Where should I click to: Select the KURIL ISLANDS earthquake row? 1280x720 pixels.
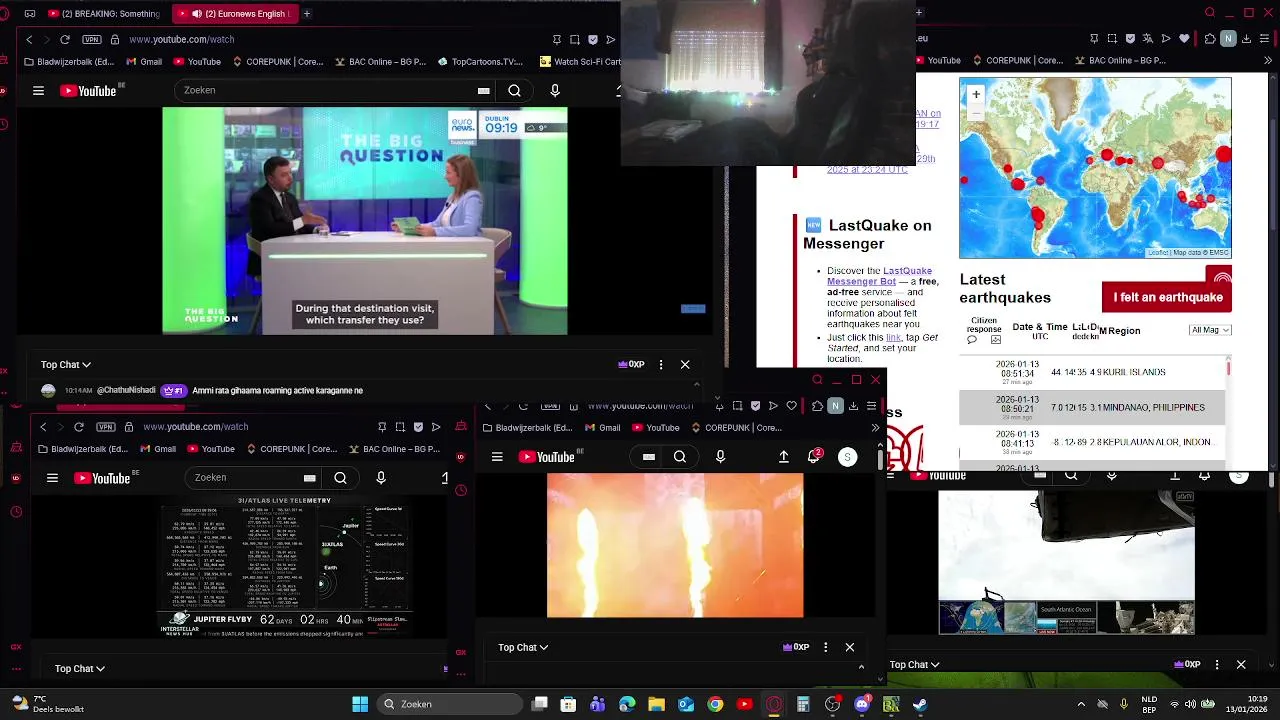[1092, 372]
